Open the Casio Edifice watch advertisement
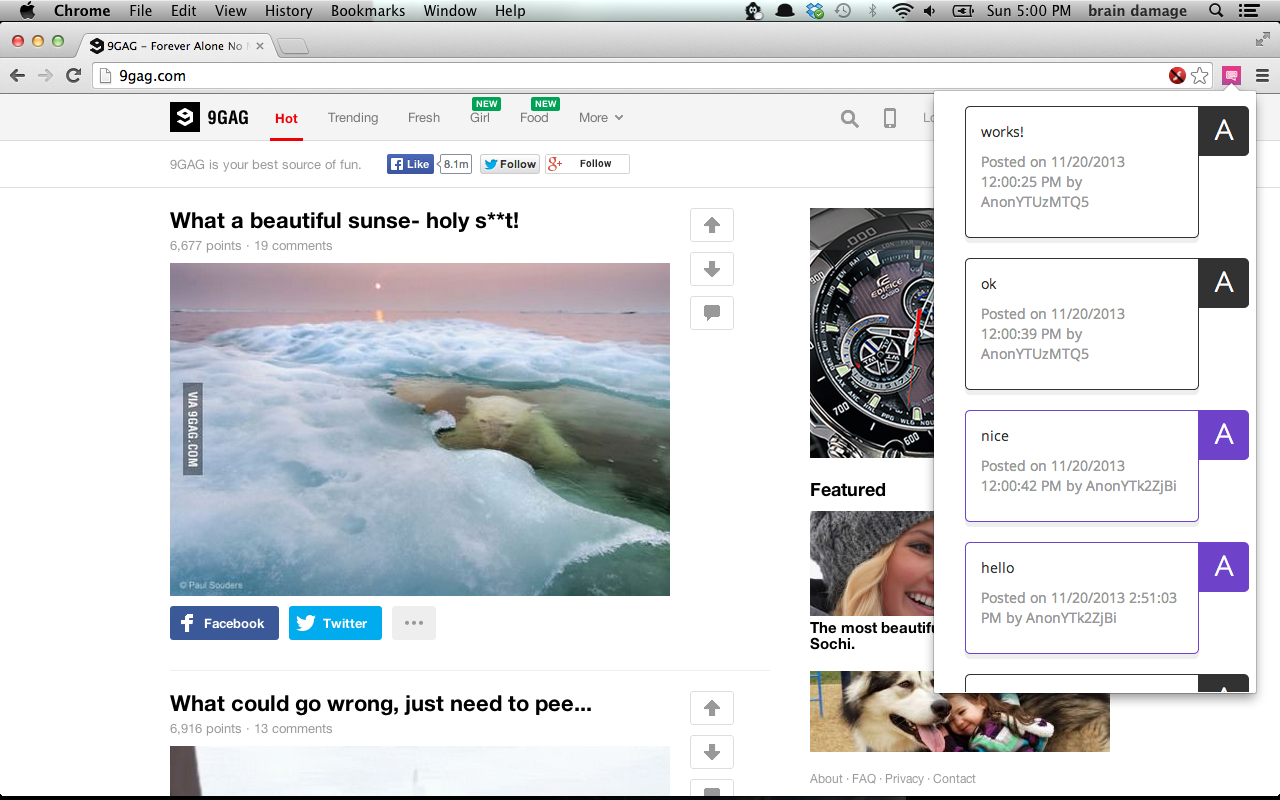Viewport: 1280px width, 800px height. point(871,333)
